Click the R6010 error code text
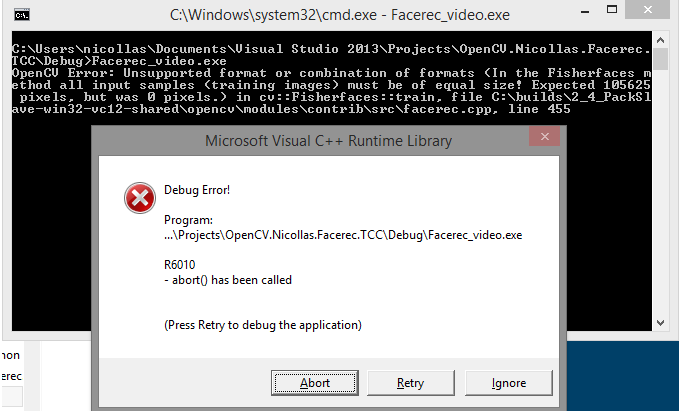The image size is (680, 412). pyautogui.click(x=180, y=265)
